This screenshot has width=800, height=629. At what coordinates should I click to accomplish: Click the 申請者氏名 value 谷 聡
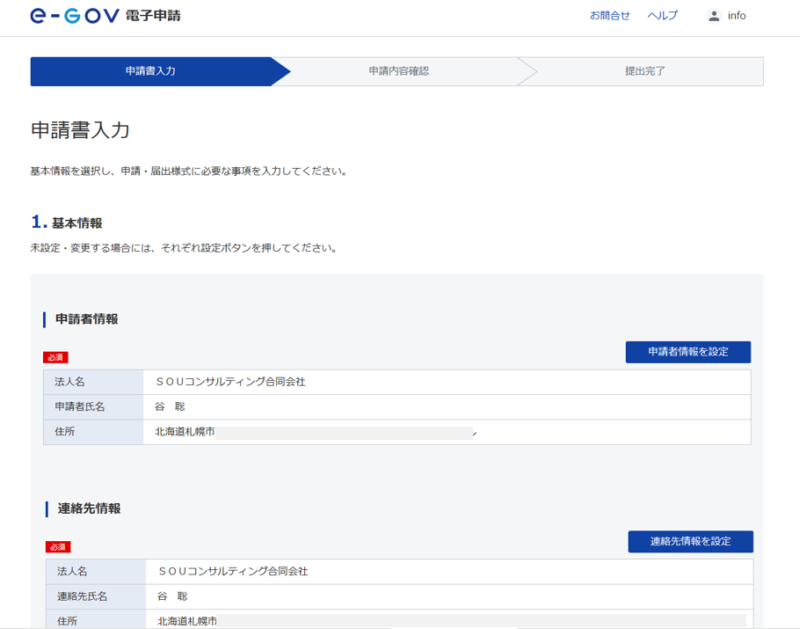tap(170, 407)
